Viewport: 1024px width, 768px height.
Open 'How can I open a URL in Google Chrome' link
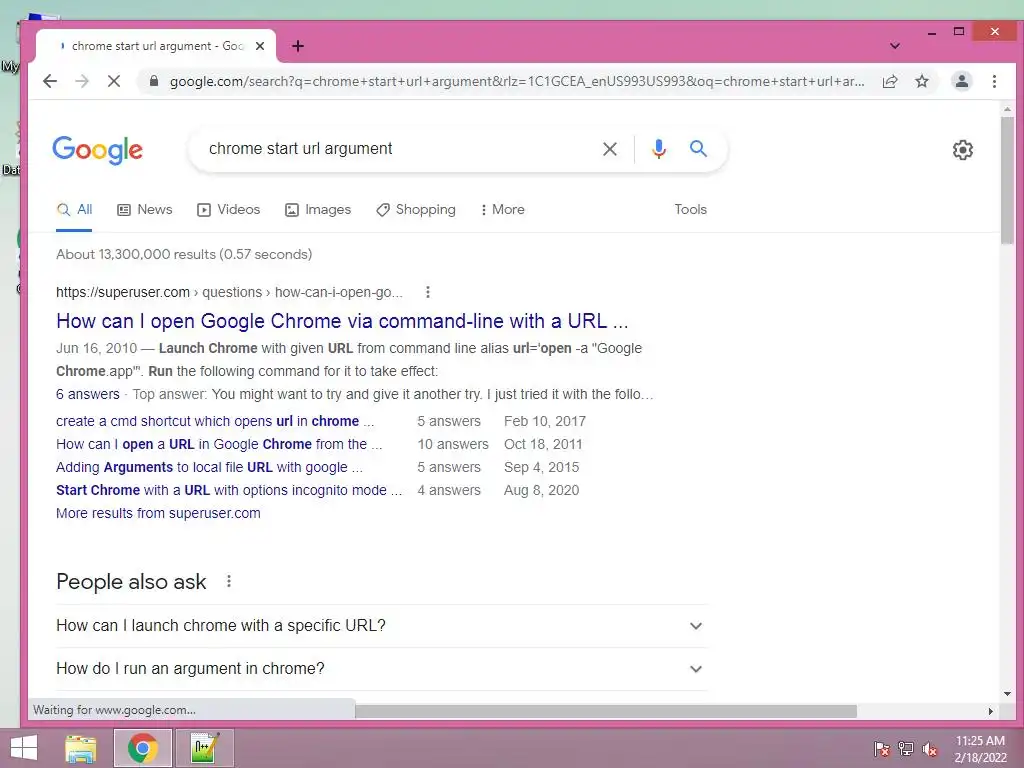coord(219,444)
